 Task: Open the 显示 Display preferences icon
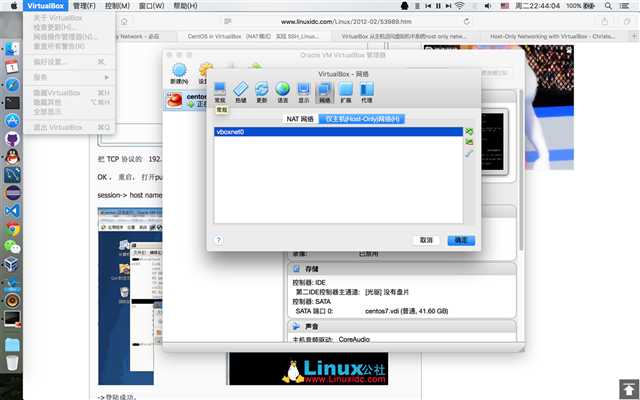pos(304,92)
